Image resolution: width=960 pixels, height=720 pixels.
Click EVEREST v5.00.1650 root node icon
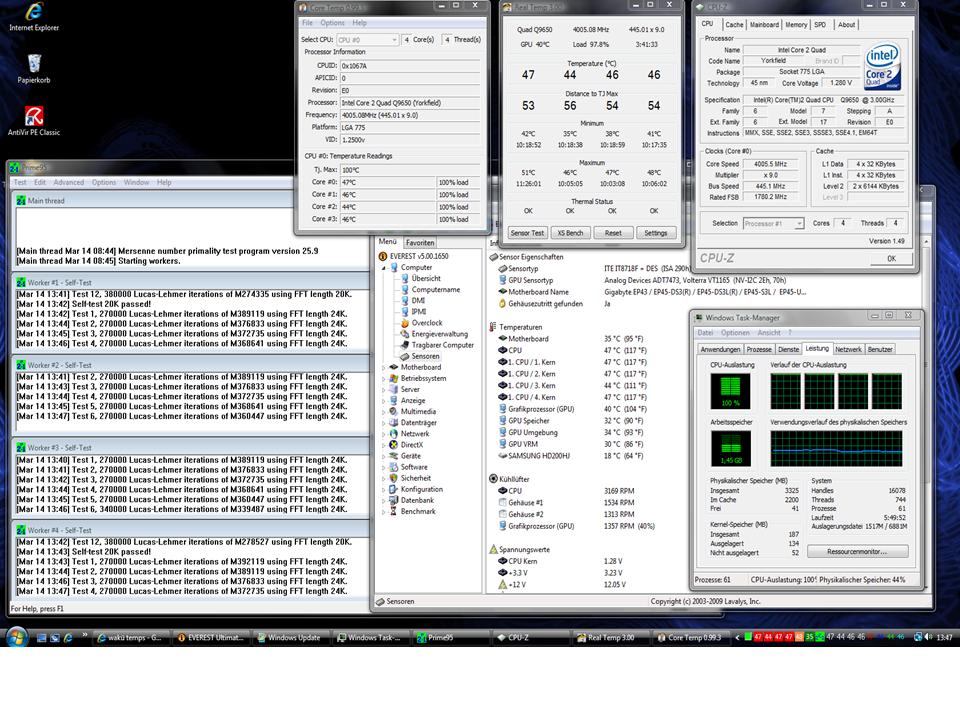click(x=383, y=257)
